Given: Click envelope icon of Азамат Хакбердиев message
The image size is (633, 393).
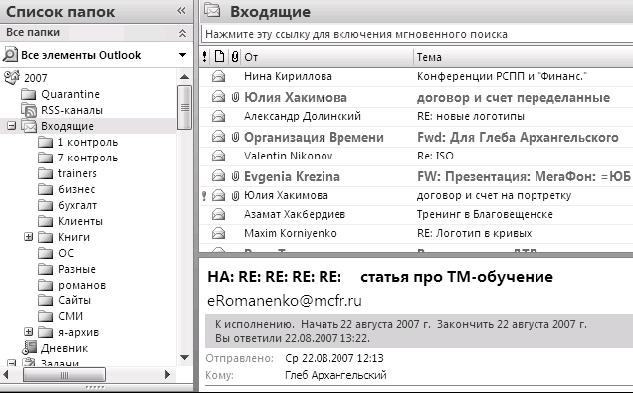Looking at the screenshot, I should 218,214.
